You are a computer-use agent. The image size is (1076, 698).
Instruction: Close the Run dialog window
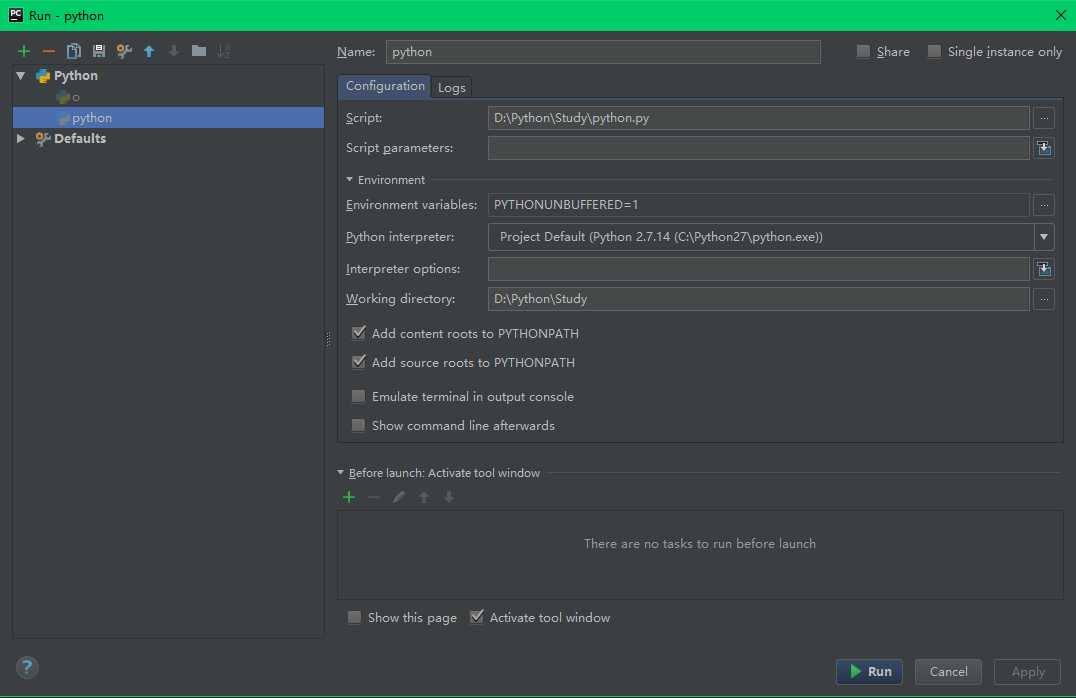click(1060, 15)
